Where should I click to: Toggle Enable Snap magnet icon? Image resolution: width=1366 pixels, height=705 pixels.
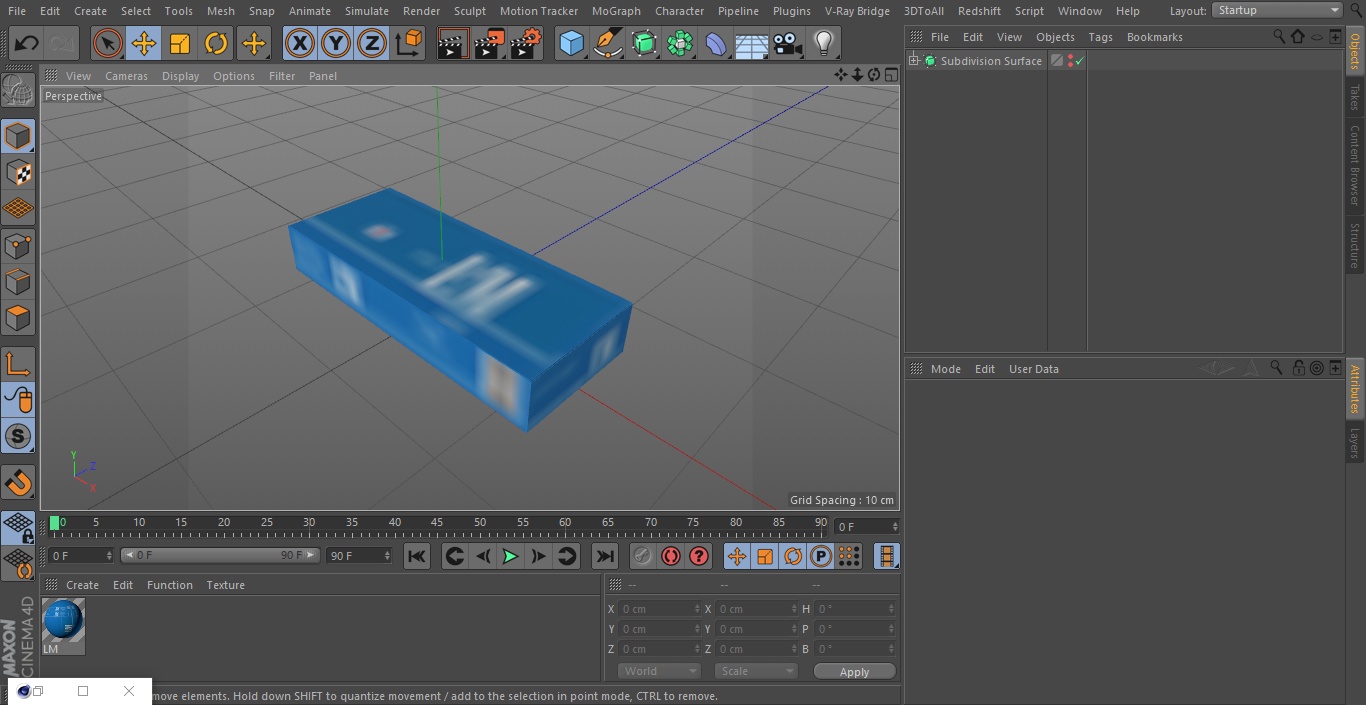[18, 484]
